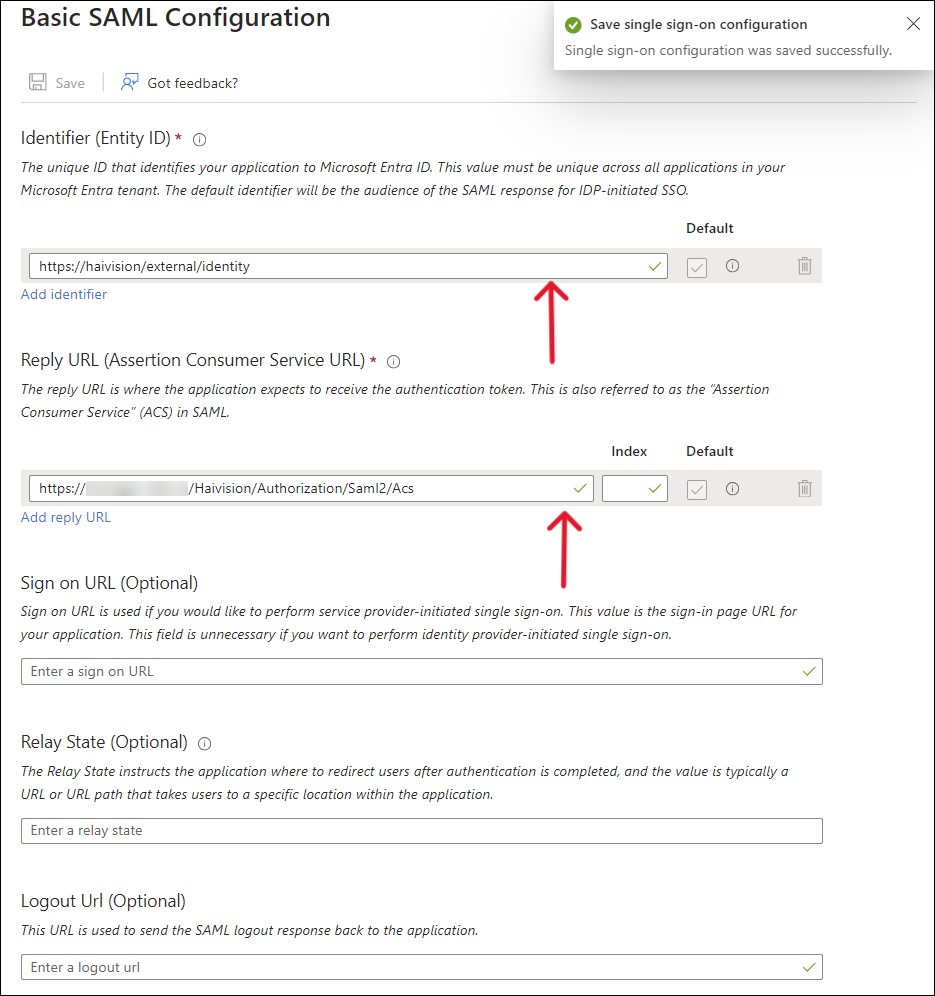Open the info tooltip next to Reply URL heading

(x=393, y=362)
